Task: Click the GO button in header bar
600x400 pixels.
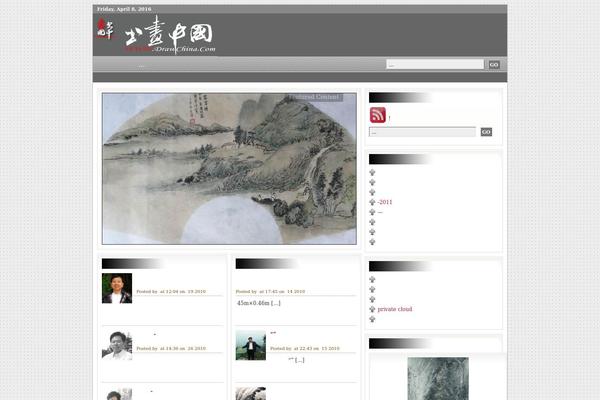Action: (x=494, y=65)
